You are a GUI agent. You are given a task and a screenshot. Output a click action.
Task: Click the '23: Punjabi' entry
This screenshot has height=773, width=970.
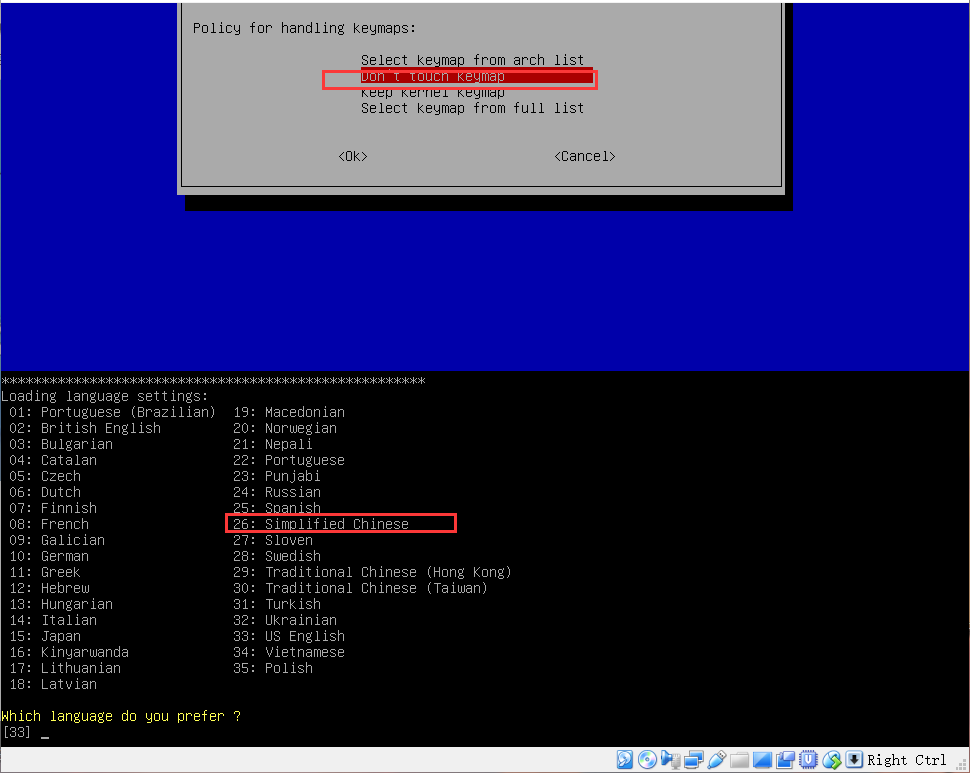(x=277, y=477)
